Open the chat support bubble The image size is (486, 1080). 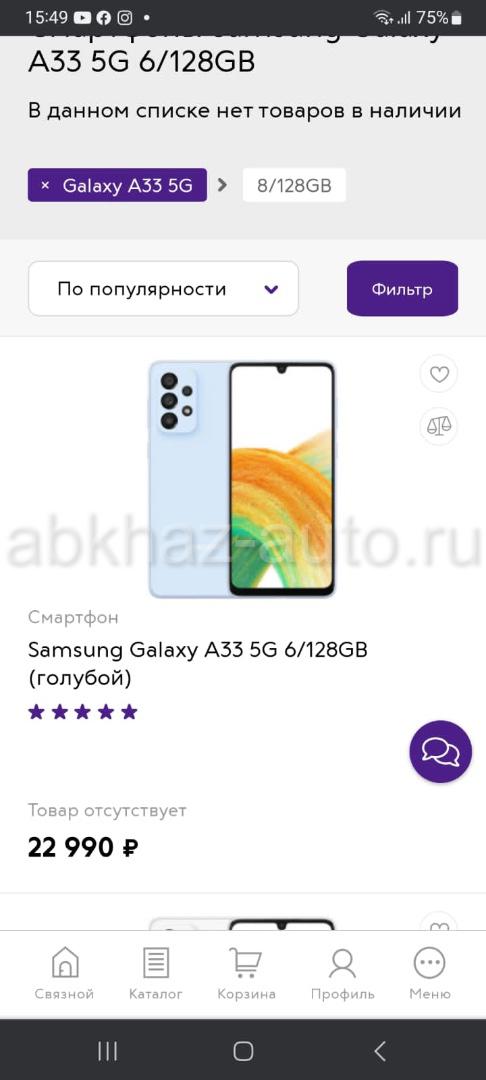(441, 751)
